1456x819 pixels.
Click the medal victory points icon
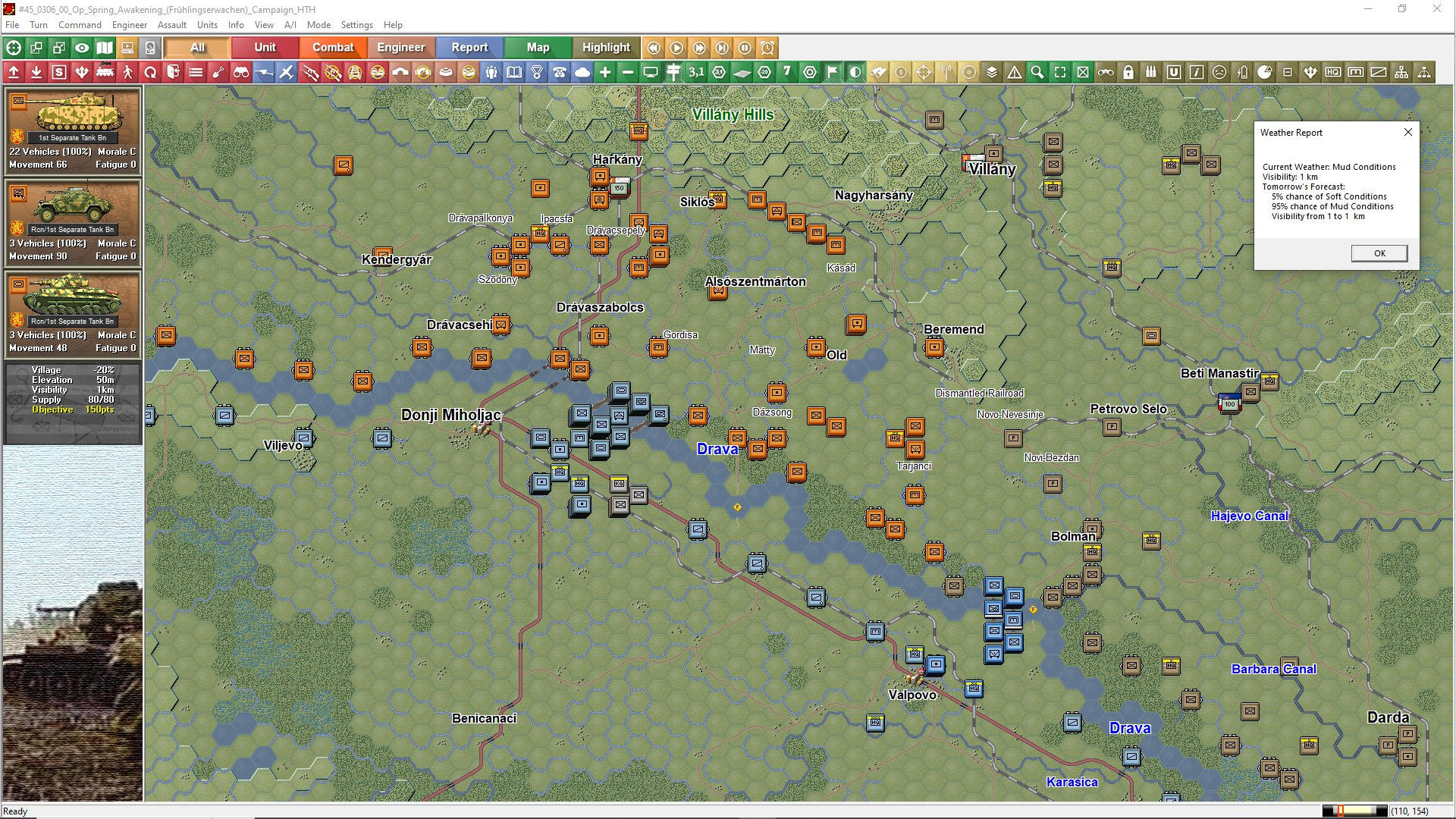pos(537,72)
